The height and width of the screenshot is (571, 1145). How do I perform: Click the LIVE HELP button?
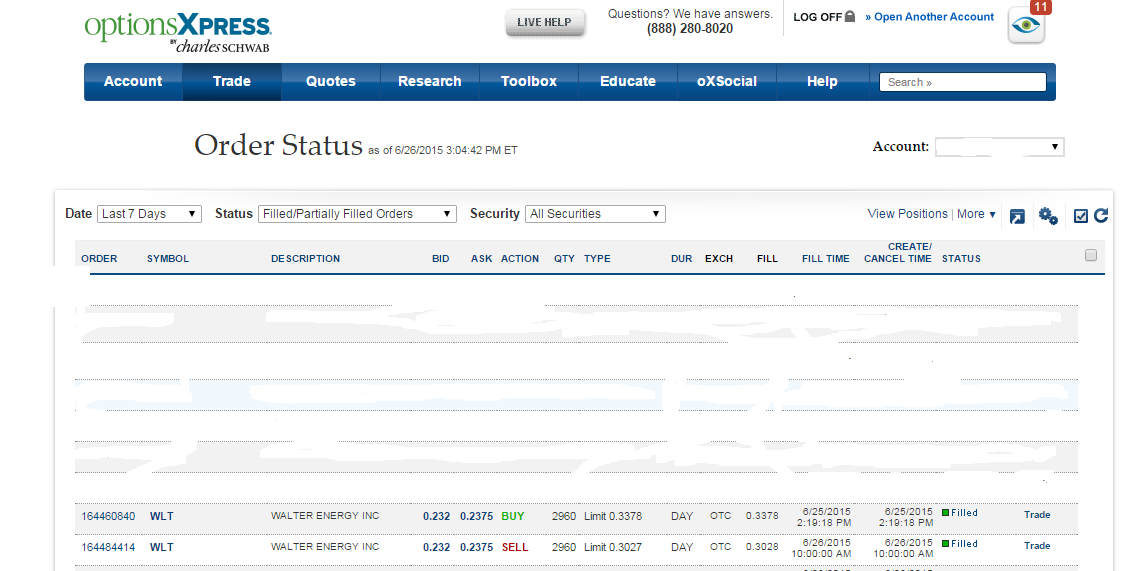click(545, 23)
